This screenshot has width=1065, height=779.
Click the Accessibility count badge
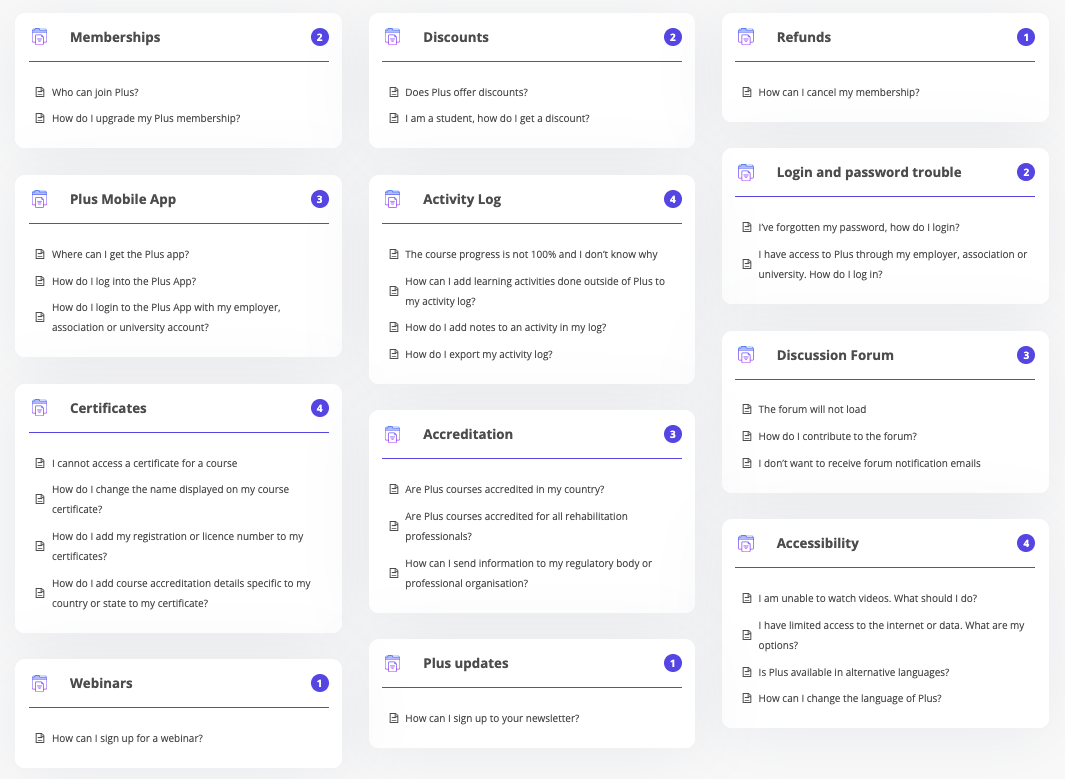1026,543
